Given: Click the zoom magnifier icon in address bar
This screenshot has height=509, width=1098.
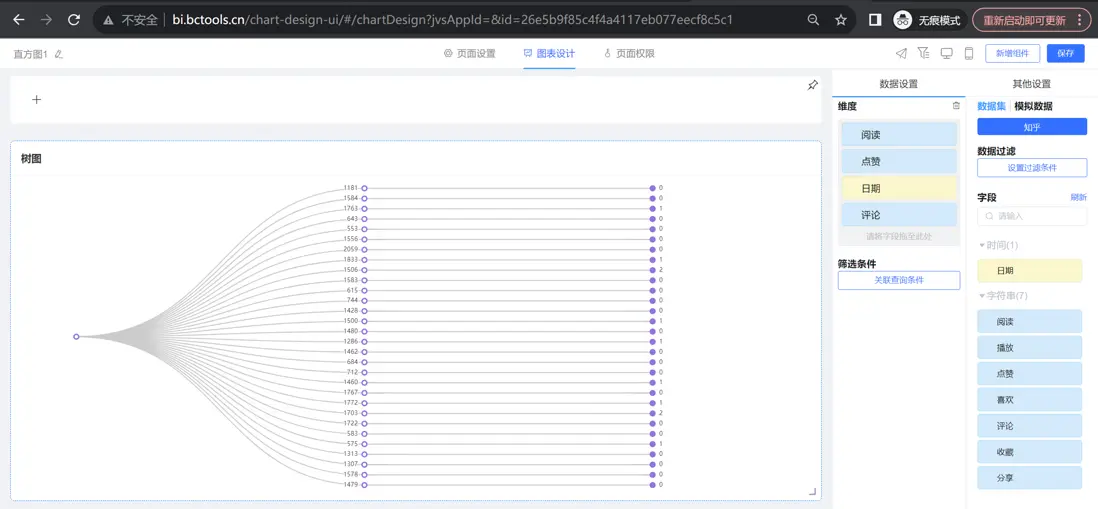Looking at the screenshot, I should 813,20.
